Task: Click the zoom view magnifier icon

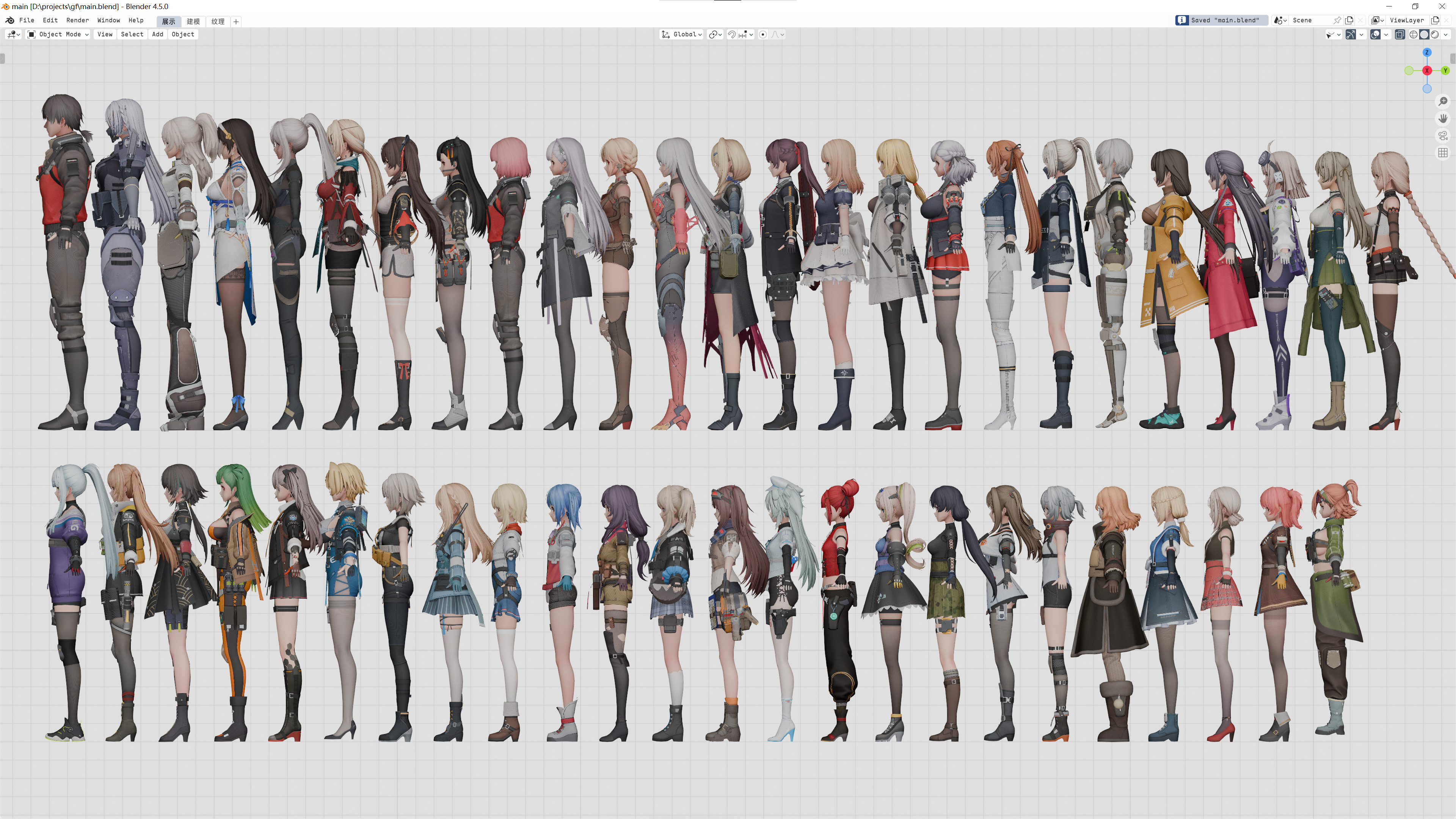Action: [x=1443, y=101]
